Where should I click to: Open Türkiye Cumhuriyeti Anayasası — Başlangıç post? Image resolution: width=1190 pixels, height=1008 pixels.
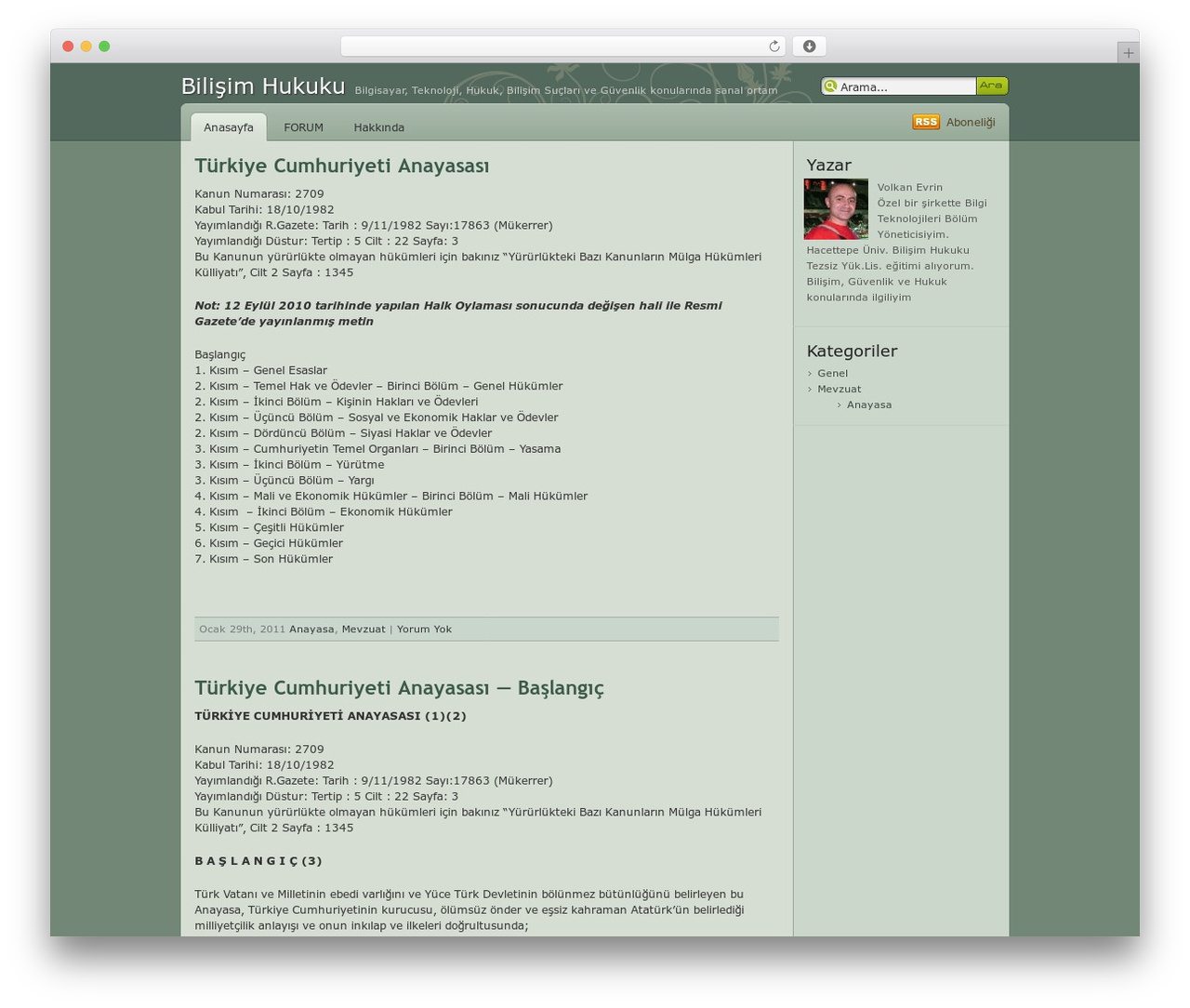(x=400, y=687)
